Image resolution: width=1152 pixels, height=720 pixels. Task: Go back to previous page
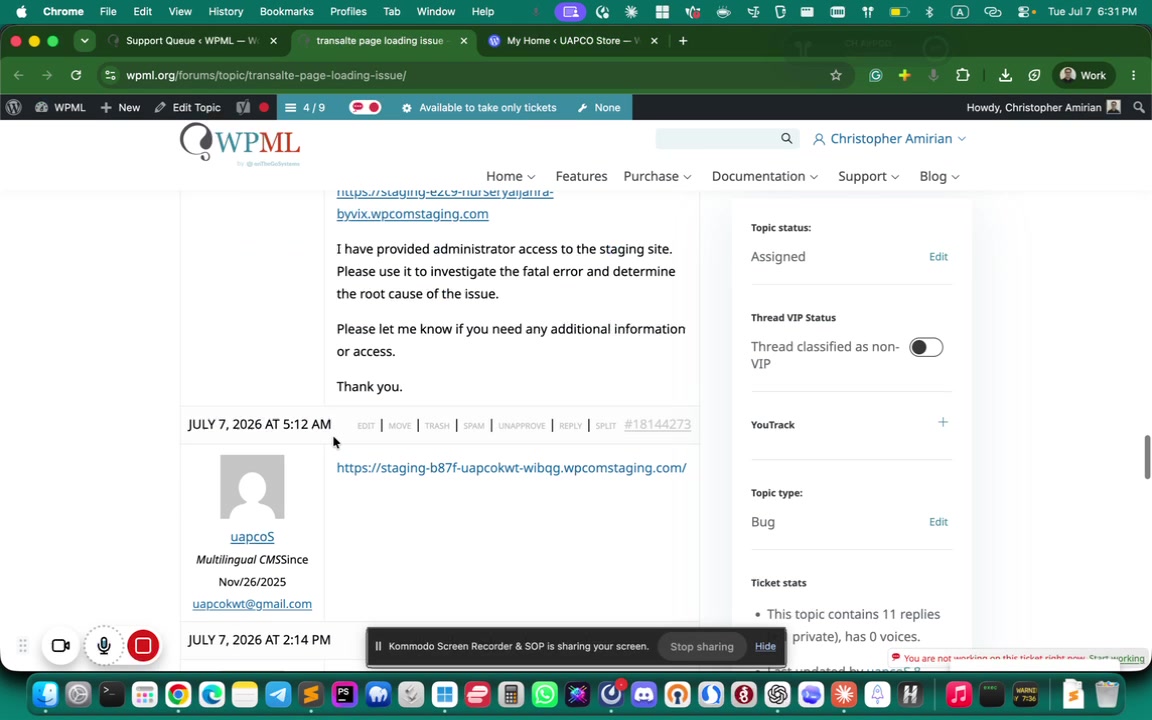tap(18, 75)
